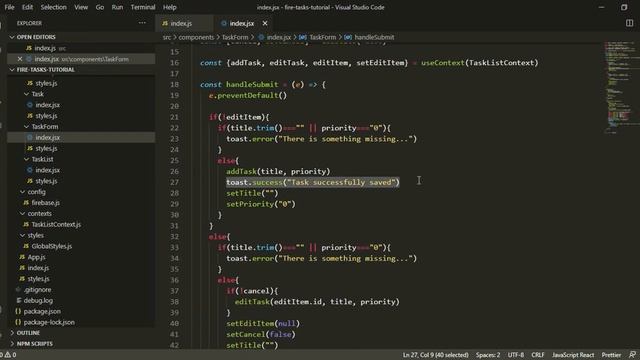
Task: Open warnings and errors count in status bar
Action: coord(8,355)
